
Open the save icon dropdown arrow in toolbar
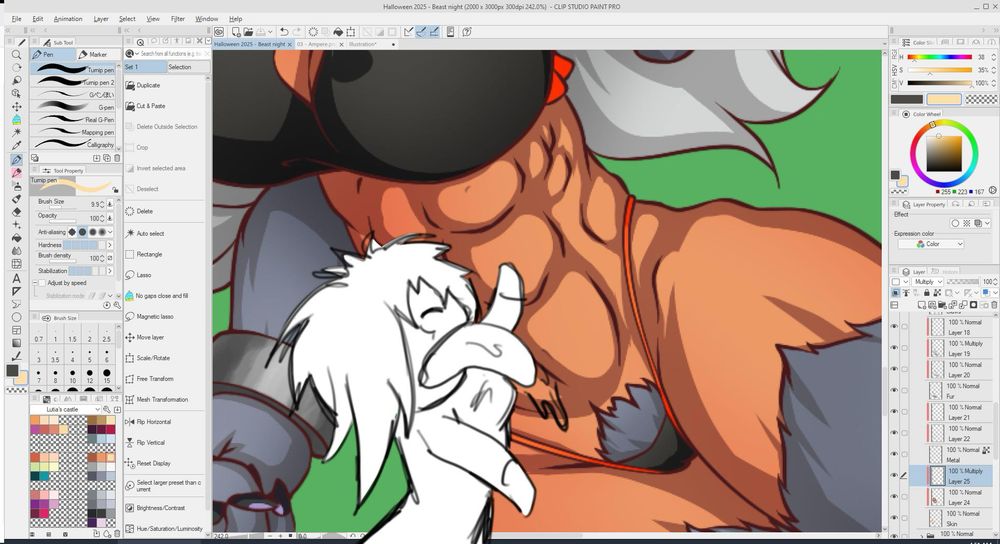[x=270, y=32]
